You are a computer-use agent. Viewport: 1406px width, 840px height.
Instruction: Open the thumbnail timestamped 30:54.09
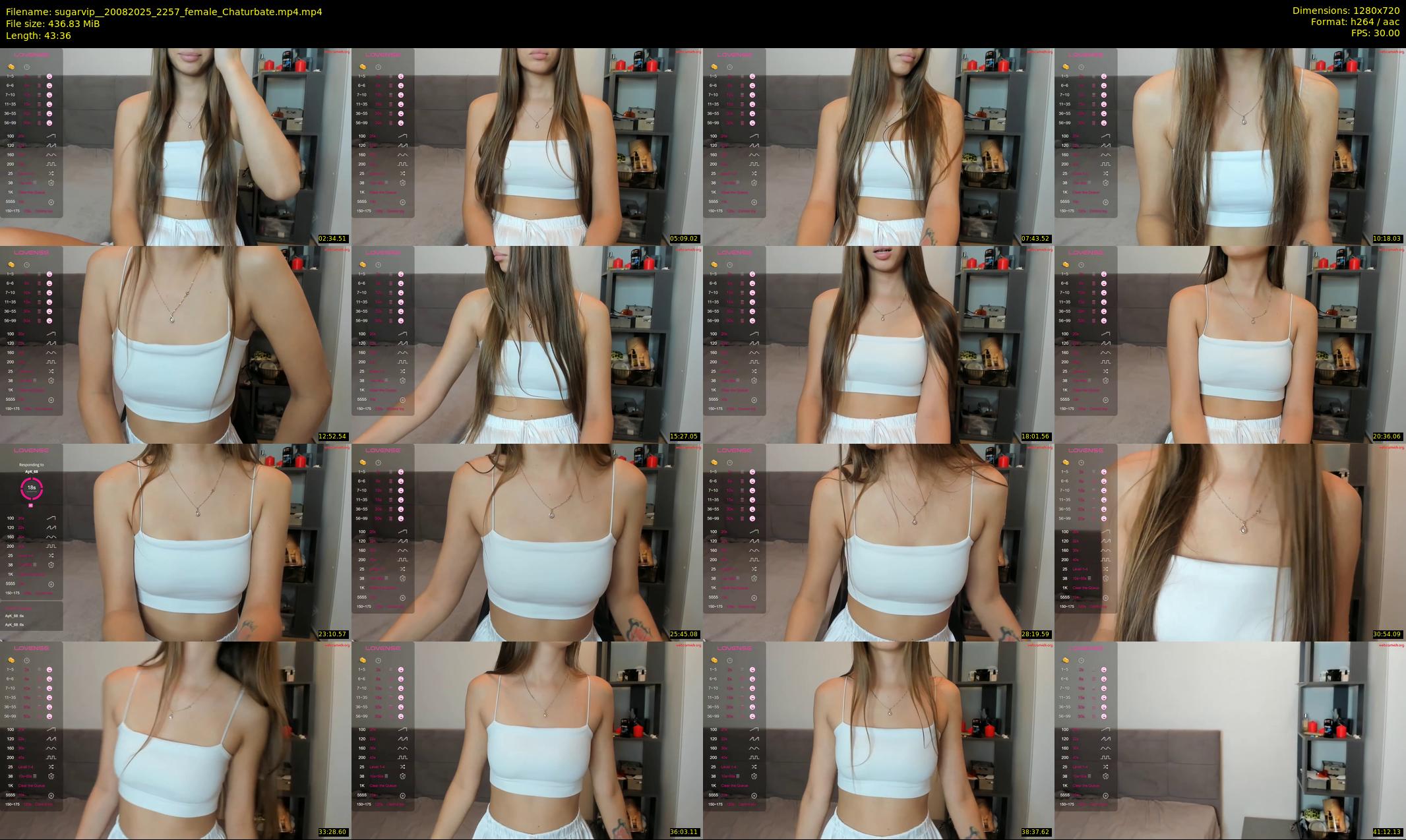[1229, 542]
